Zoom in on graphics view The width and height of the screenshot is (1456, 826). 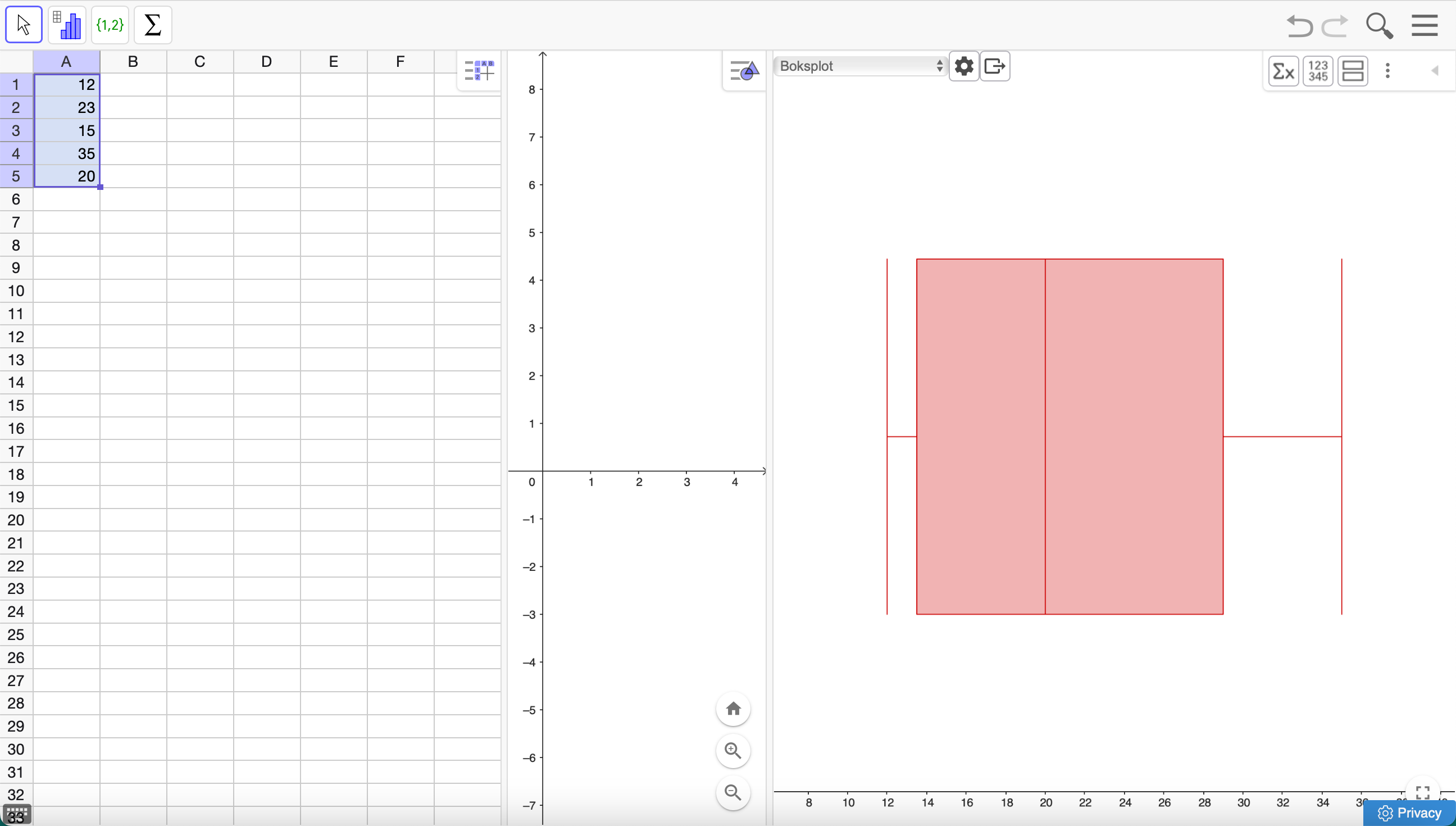click(x=733, y=751)
